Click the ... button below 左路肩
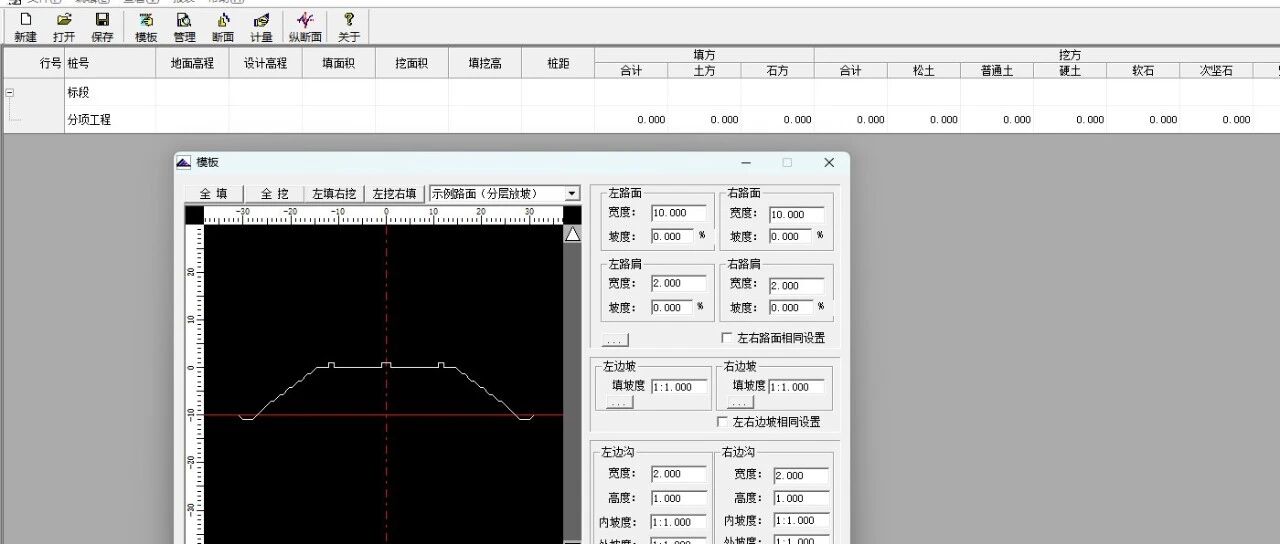Screen dimensions: 1280x544 [616, 340]
